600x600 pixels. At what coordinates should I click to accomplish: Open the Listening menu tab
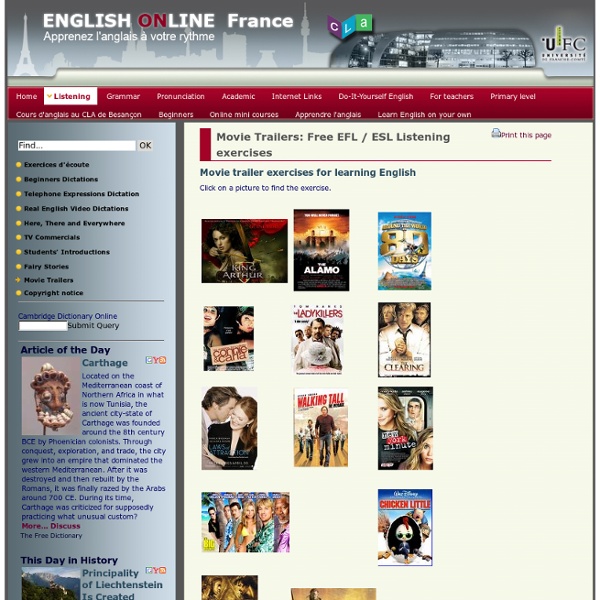(x=70, y=97)
